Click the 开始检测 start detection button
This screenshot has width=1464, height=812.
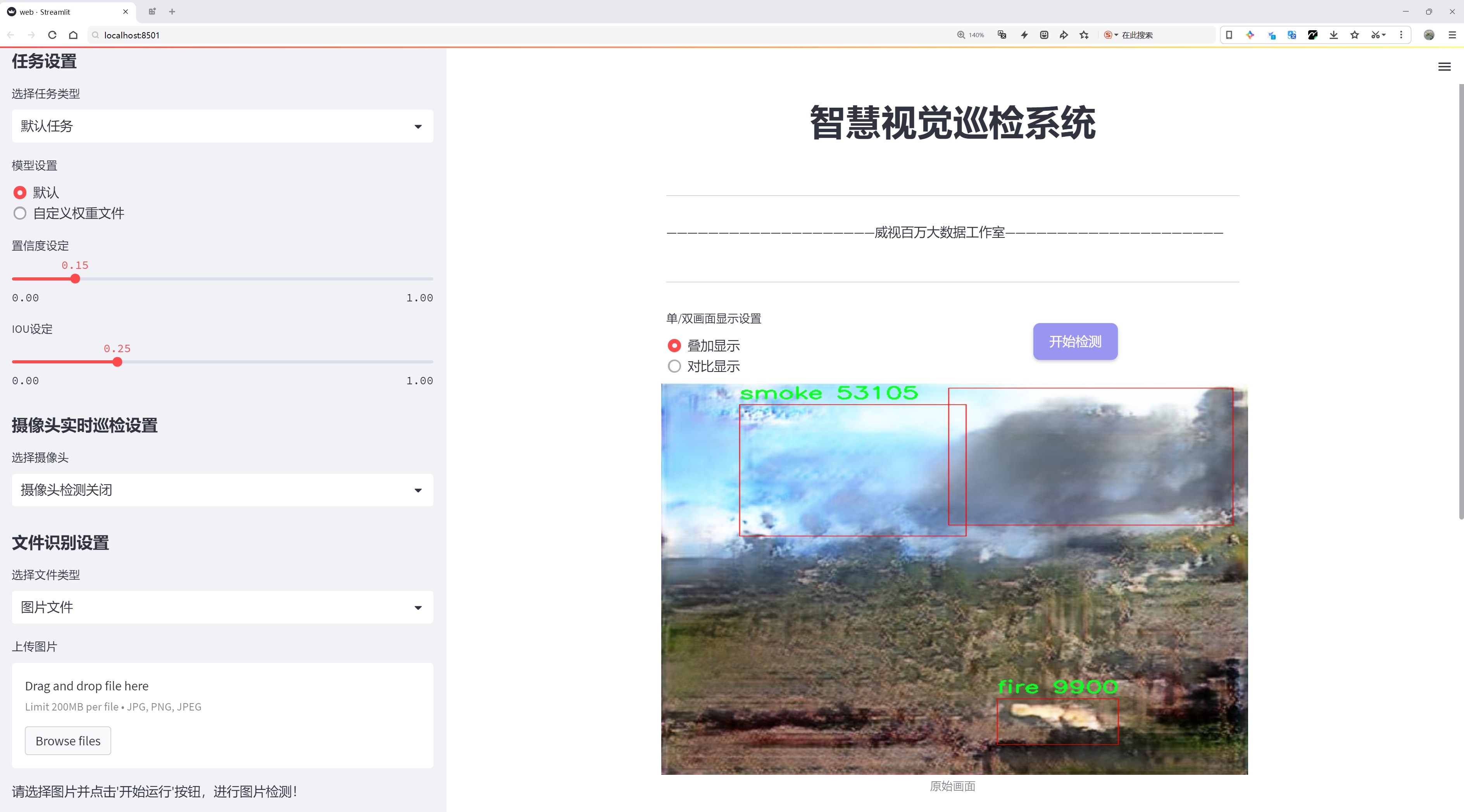click(1075, 341)
